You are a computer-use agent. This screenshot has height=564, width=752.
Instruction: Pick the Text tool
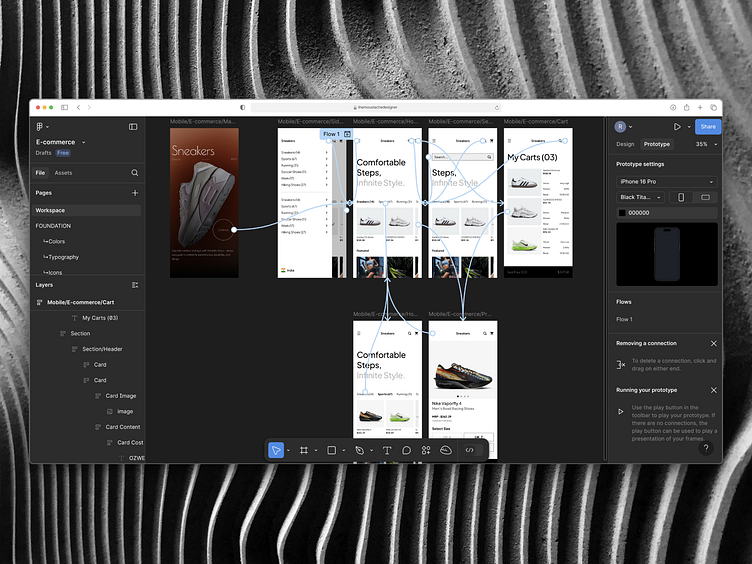[x=387, y=450]
